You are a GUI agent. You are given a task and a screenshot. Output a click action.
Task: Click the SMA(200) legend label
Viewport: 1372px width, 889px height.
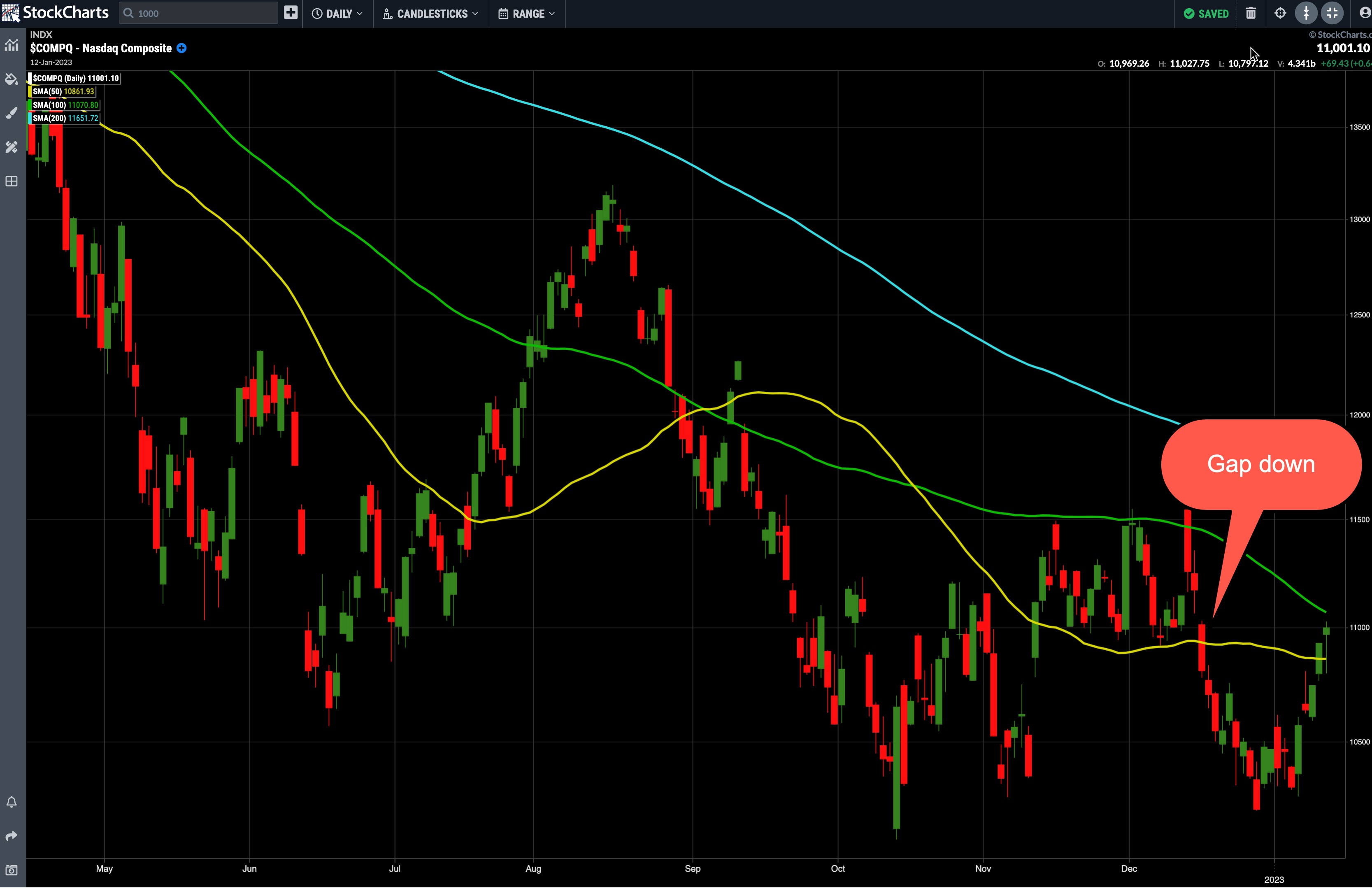point(65,118)
